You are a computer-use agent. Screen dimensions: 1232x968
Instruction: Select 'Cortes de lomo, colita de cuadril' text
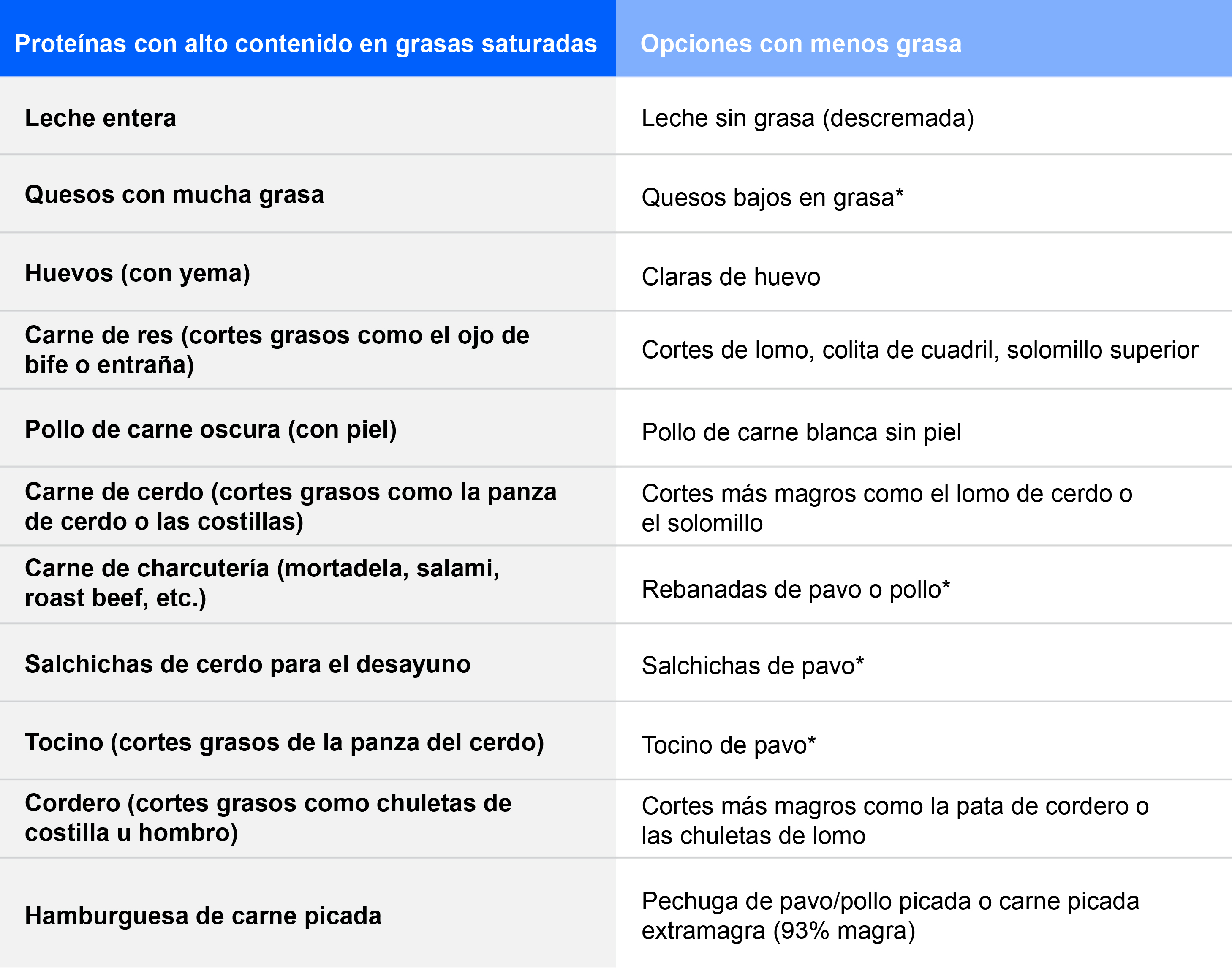click(919, 350)
